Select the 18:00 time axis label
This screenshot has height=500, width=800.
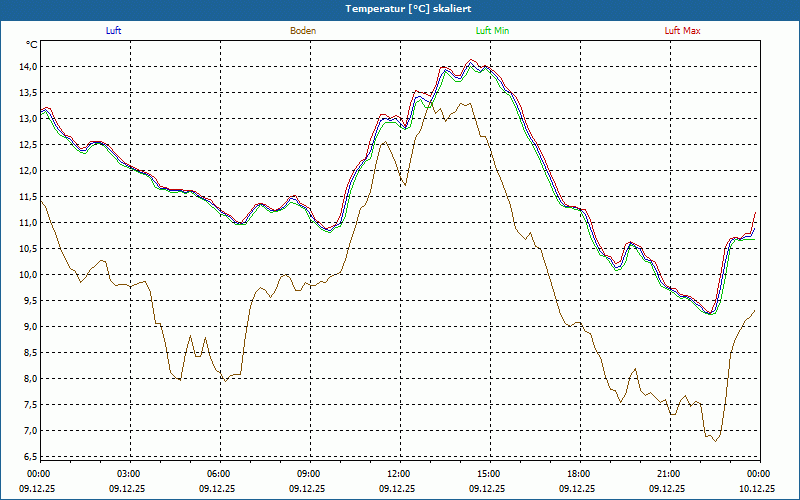pos(579,474)
